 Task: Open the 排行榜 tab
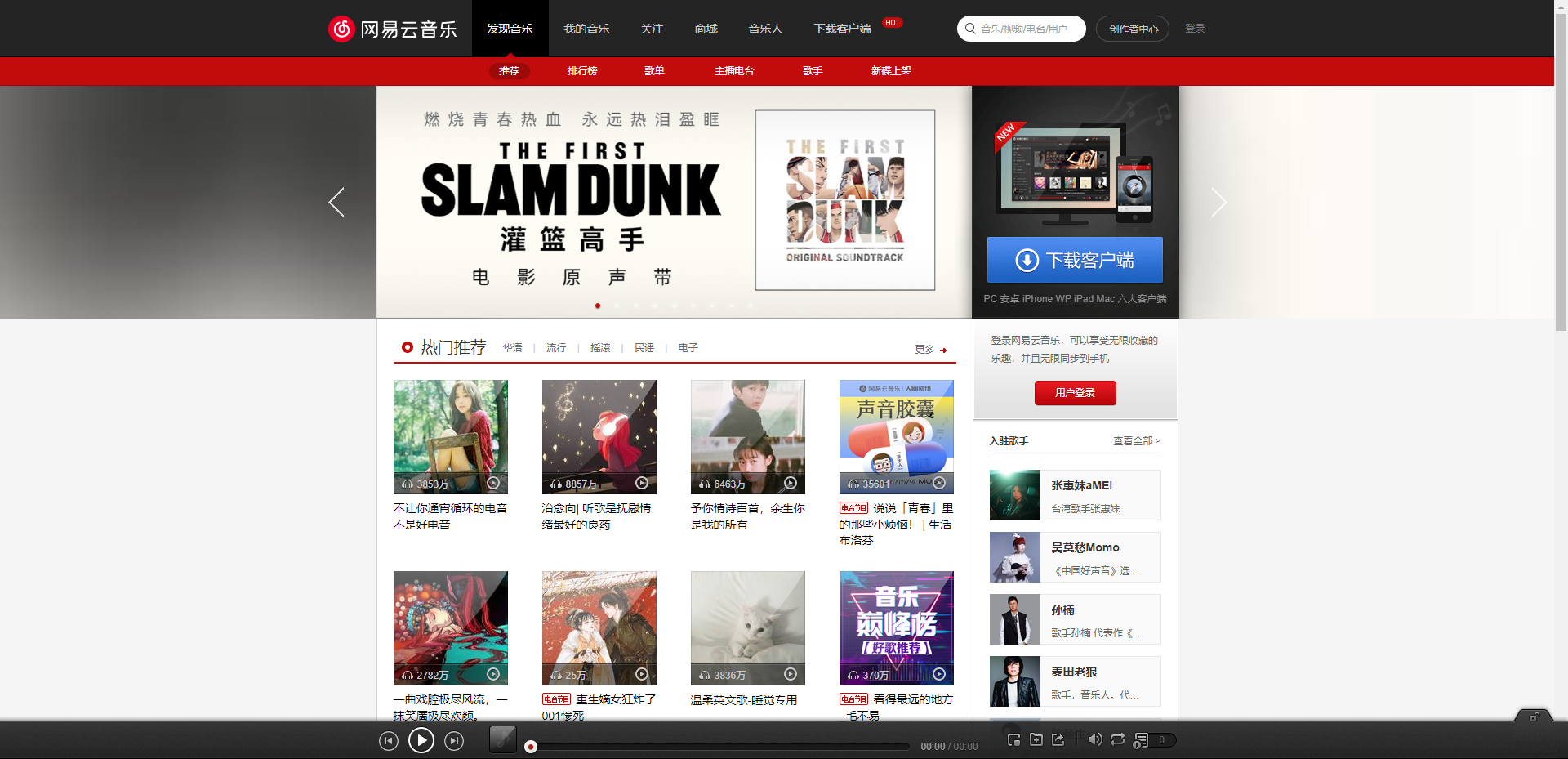point(582,71)
